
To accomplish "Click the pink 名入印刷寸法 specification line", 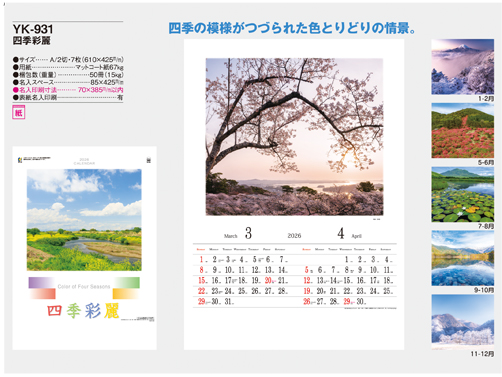I will 68,90.
